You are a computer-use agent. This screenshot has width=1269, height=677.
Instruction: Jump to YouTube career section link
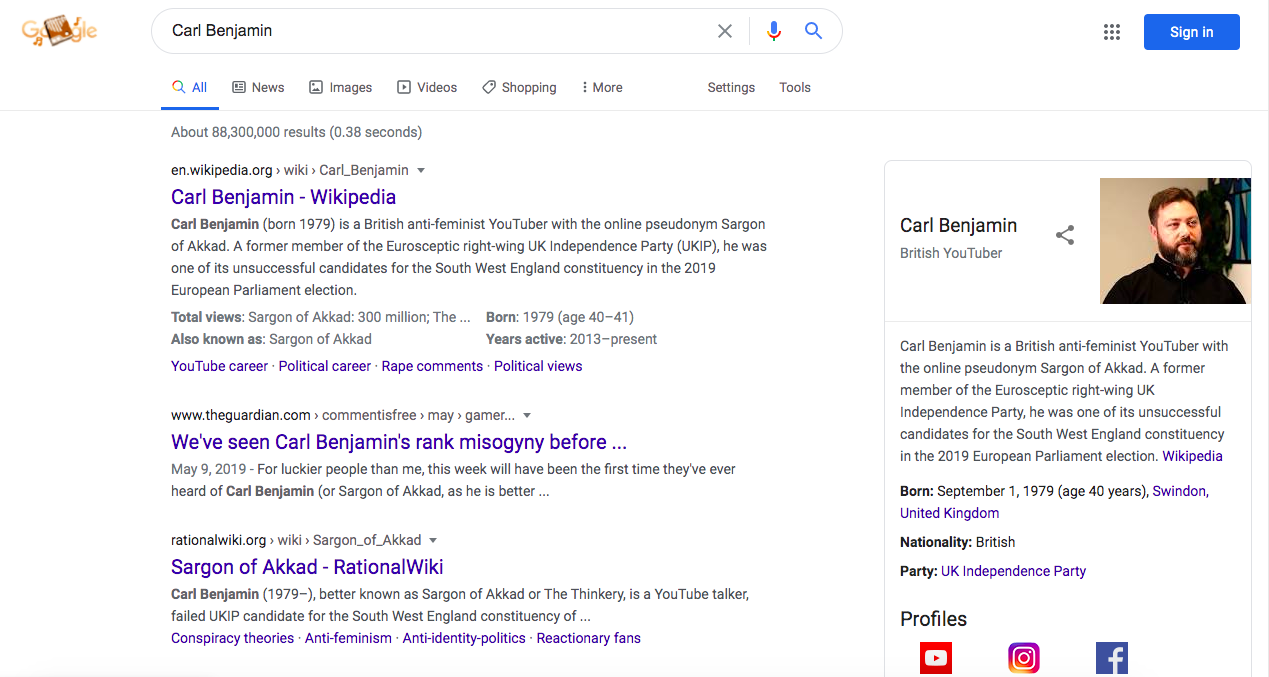click(219, 366)
